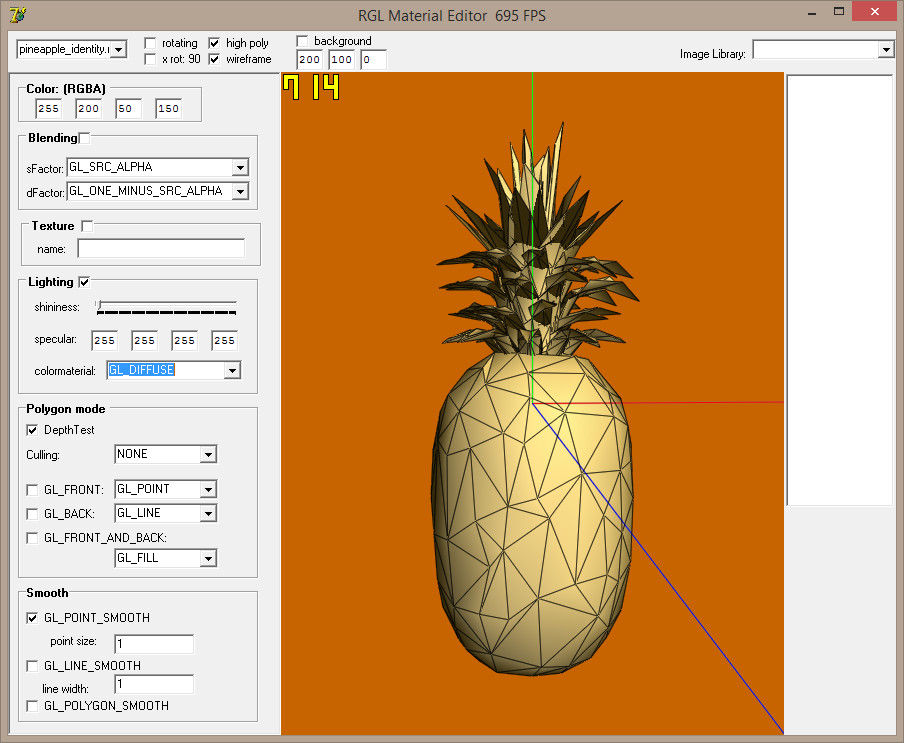Turn on Blending checkbox
Viewport: 904px width, 743px height.
[x=84, y=138]
